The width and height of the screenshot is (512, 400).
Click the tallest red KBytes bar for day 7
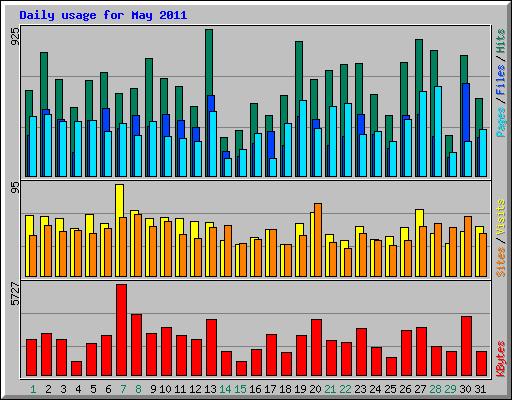click(121, 330)
